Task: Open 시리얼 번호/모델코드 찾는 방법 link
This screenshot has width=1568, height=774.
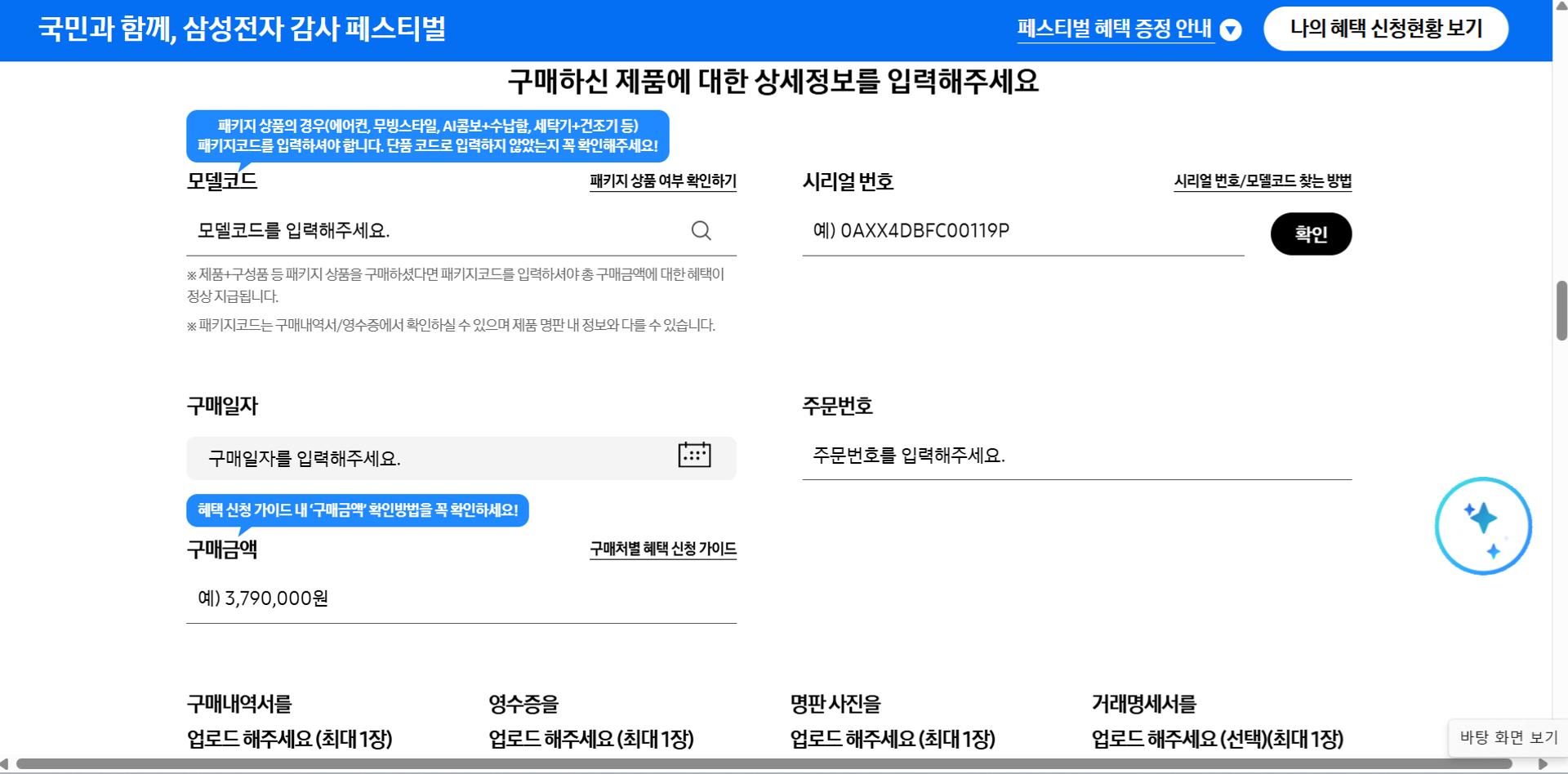Action: pos(1263,180)
